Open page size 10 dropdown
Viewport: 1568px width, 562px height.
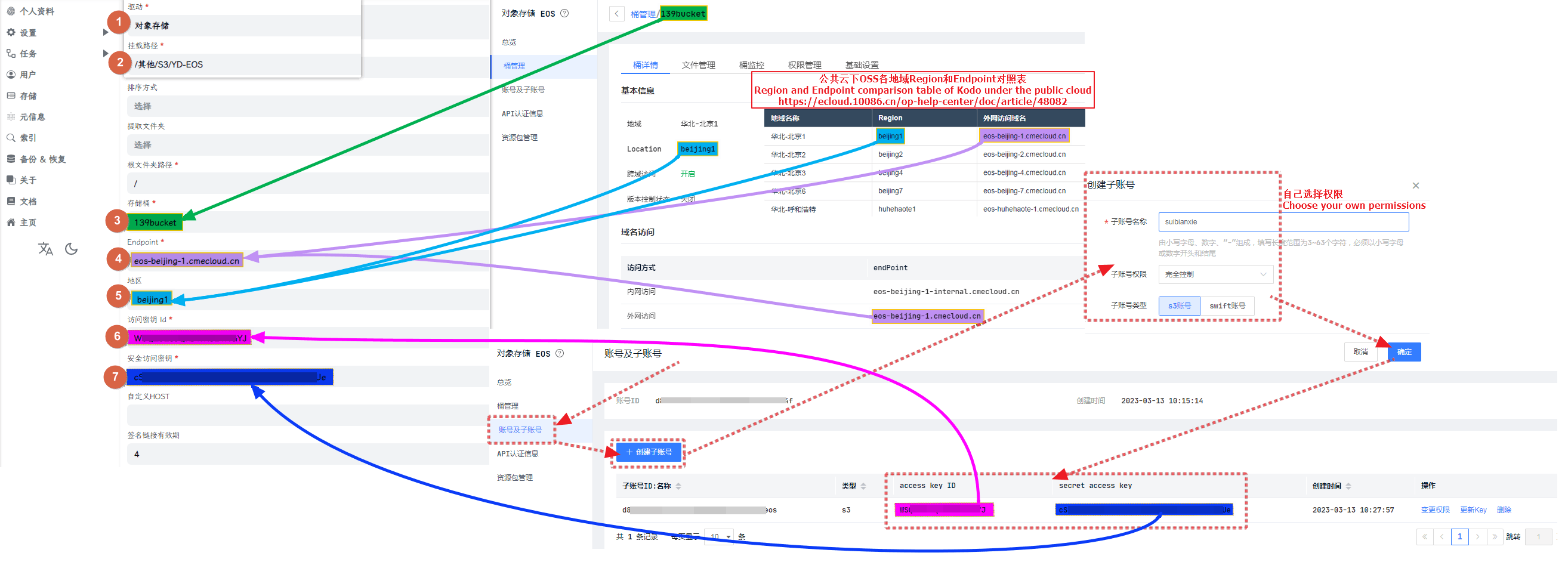[718, 537]
